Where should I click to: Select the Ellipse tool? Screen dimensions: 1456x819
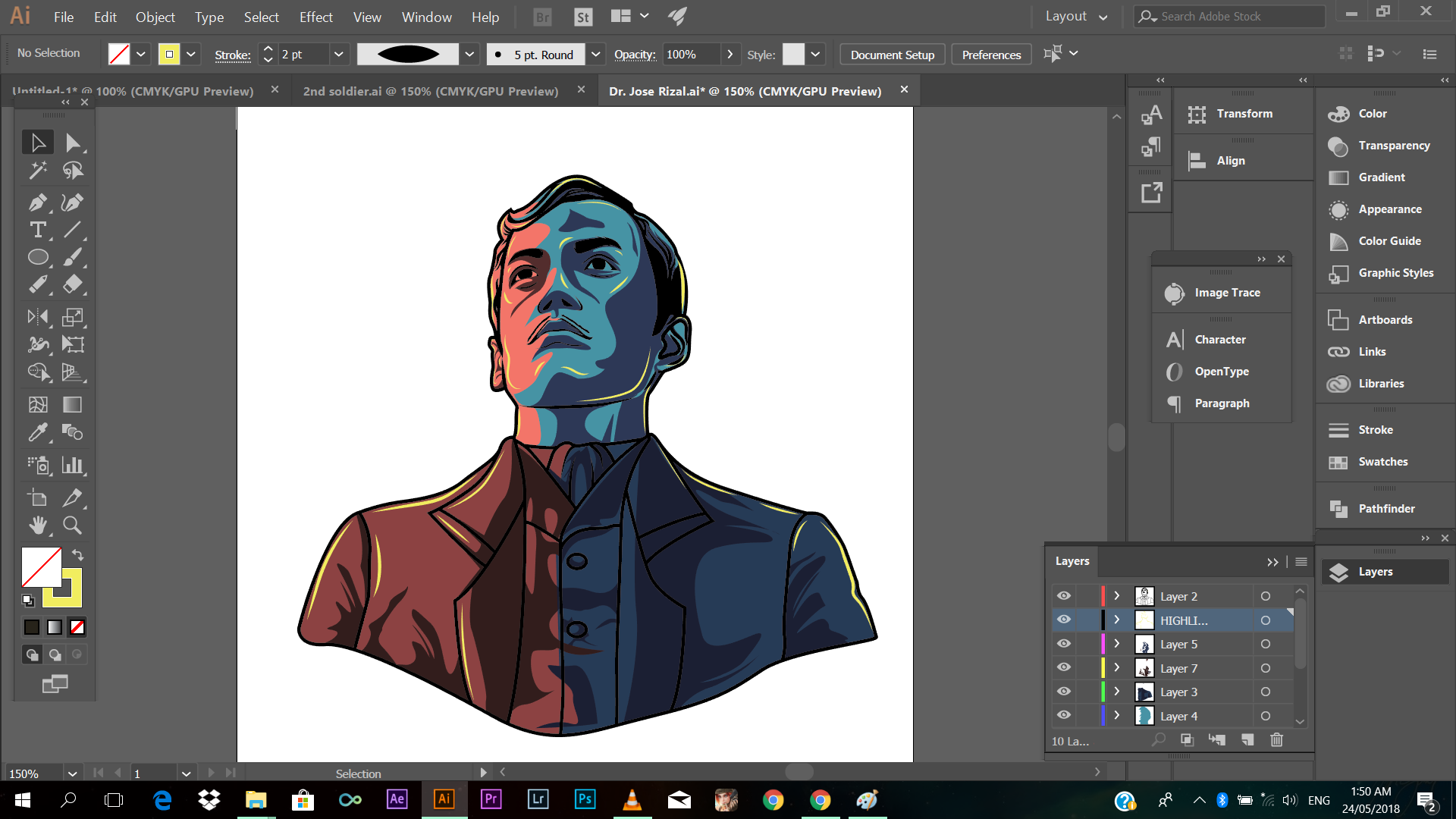pos(38,257)
